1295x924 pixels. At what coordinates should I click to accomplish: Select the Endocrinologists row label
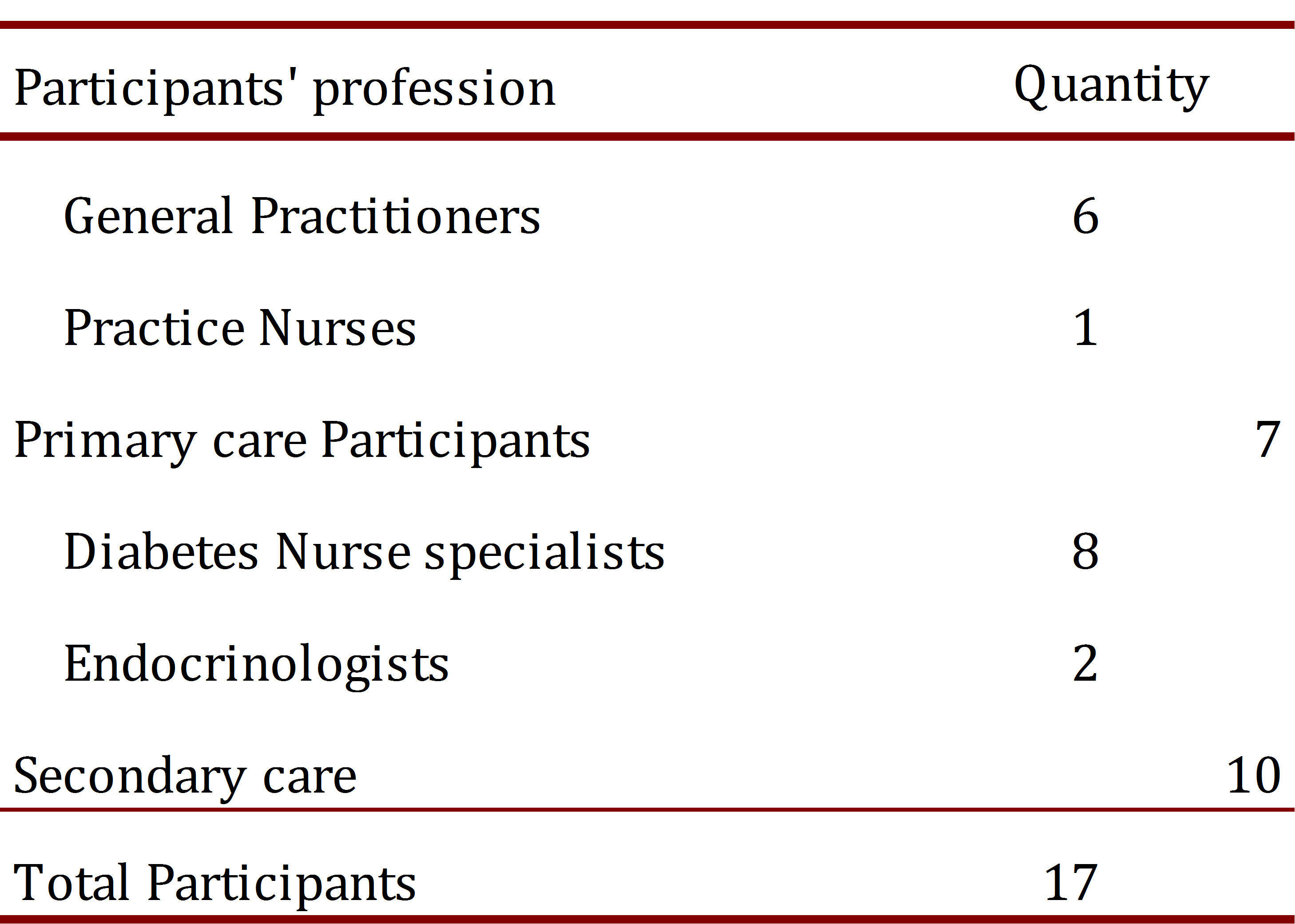256,663
